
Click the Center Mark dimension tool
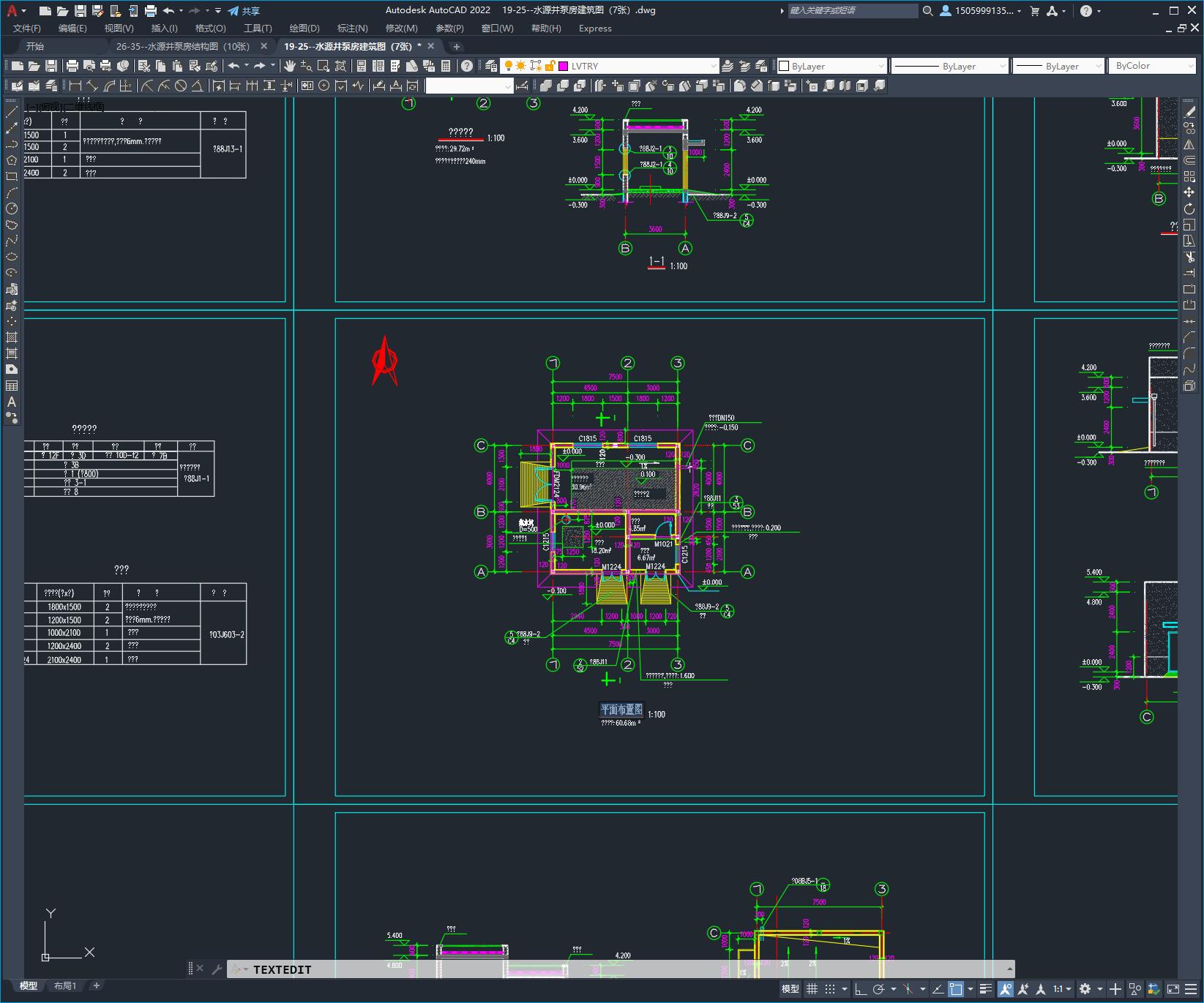pos(324,86)
